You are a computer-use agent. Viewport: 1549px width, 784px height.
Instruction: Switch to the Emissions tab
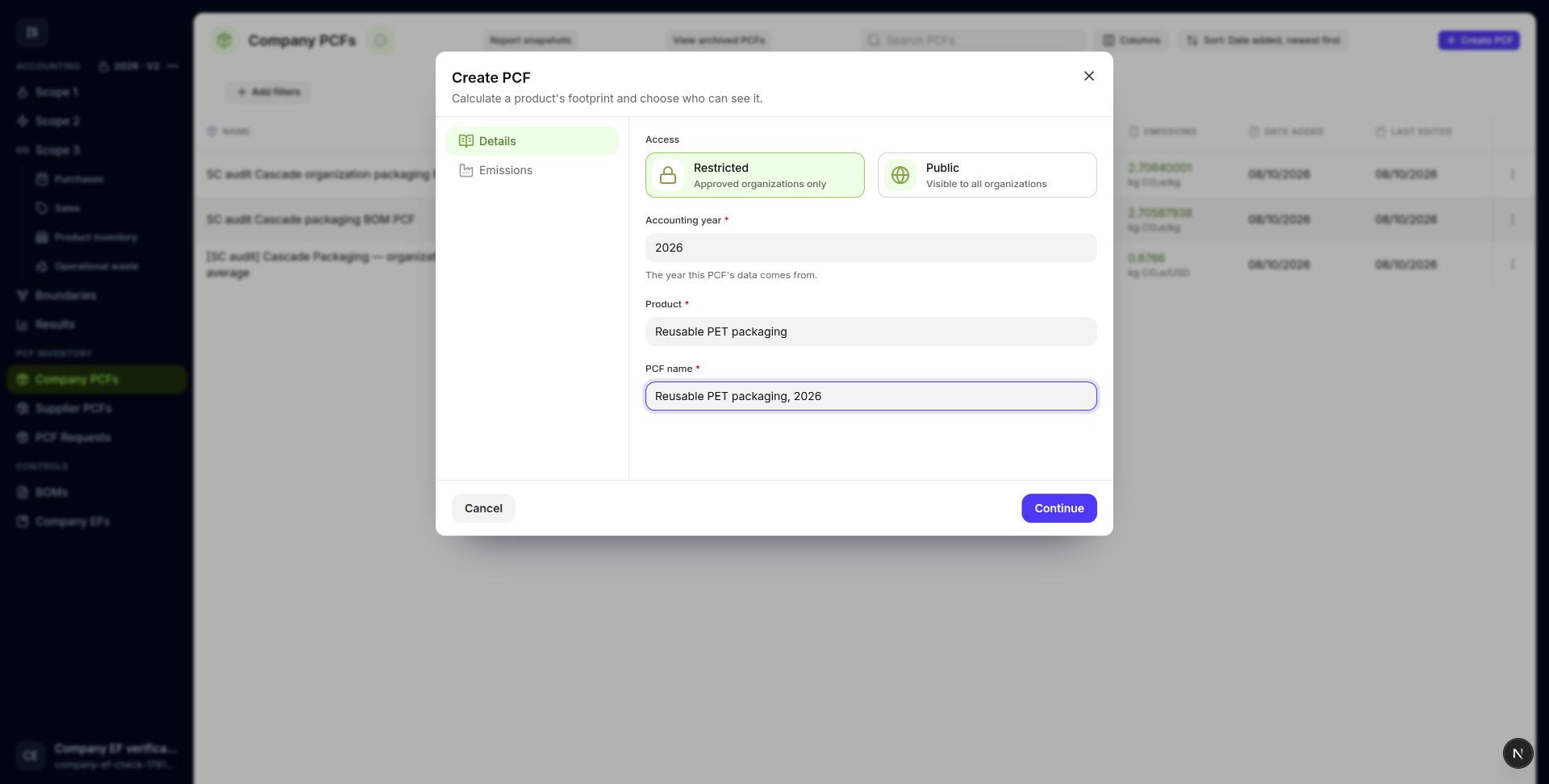pos(532,170)
